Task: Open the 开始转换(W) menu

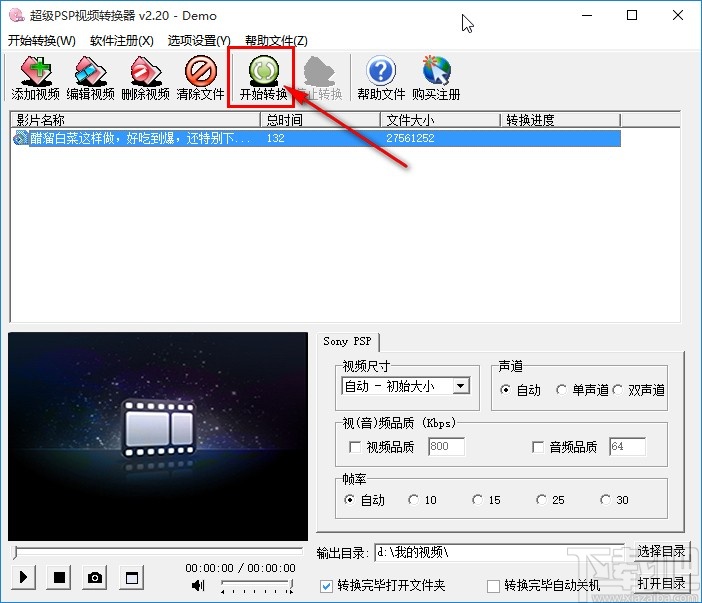Action: pyautogui.click(x=42, y=41)
